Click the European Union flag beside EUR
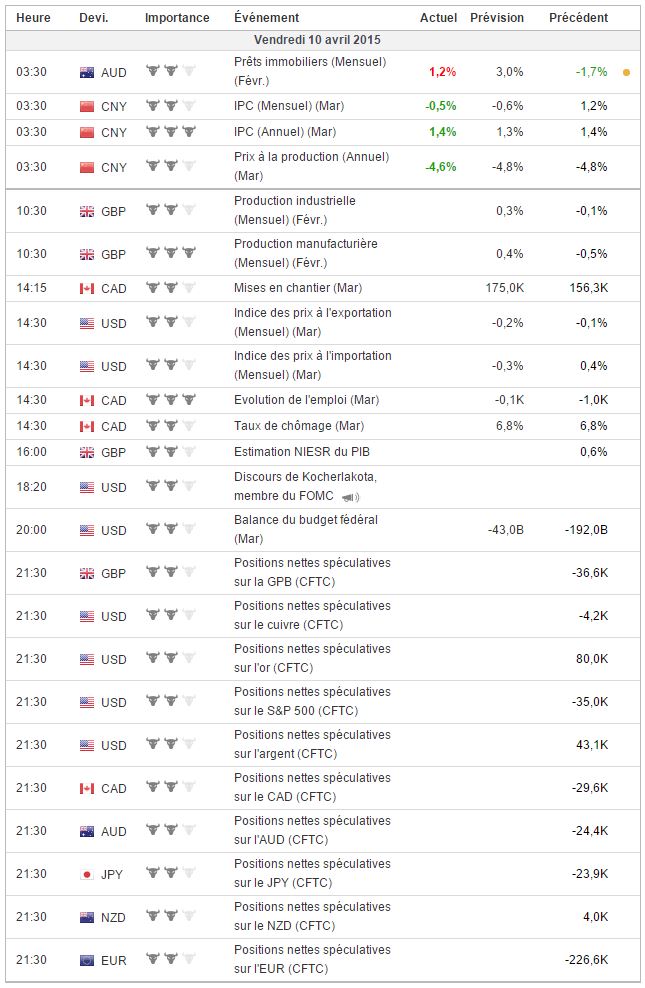Screen dimensions: 645x988 (x=86, y=960)
